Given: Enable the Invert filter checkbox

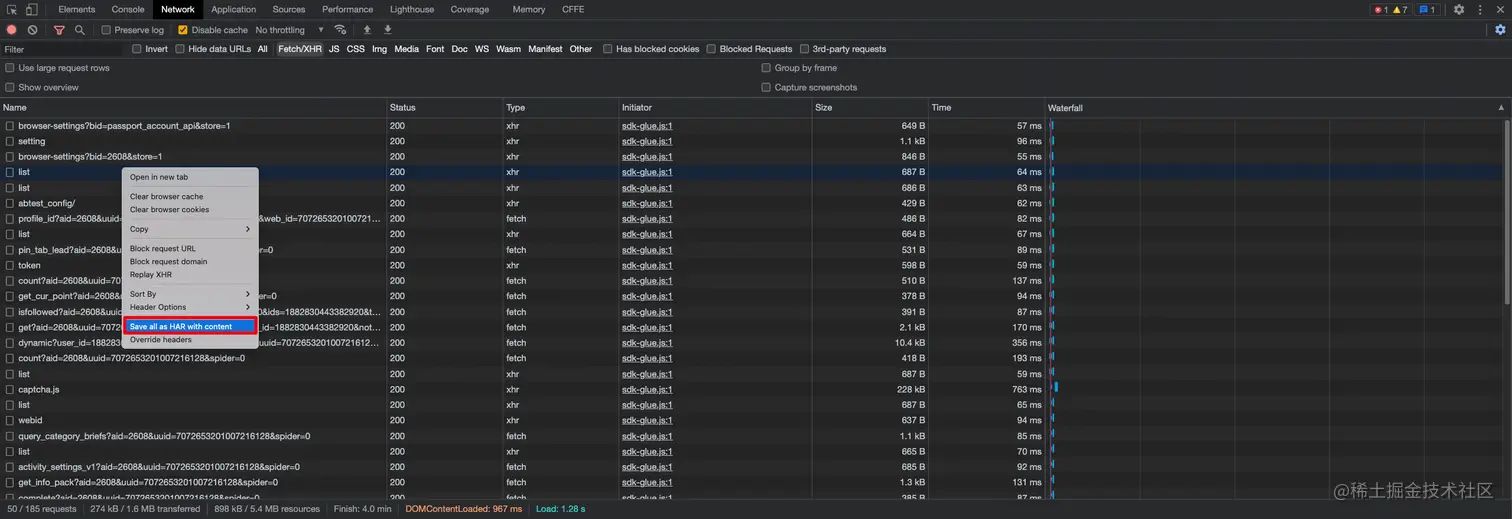Looking at the screenshot, I should point(137,49).
